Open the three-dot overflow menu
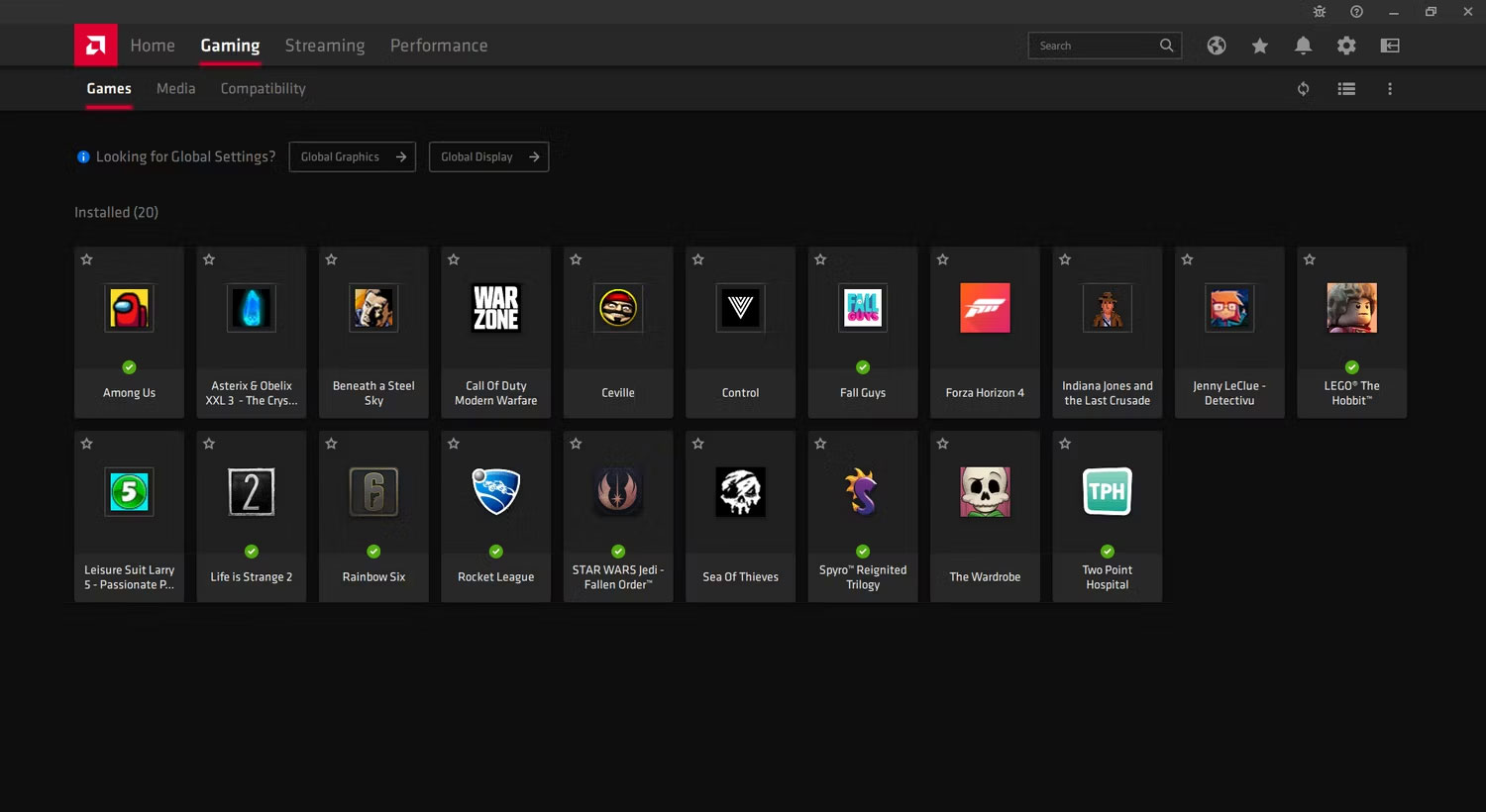Image resolution: width=1486 pixels, height=812 pixels. (1390, 89)
